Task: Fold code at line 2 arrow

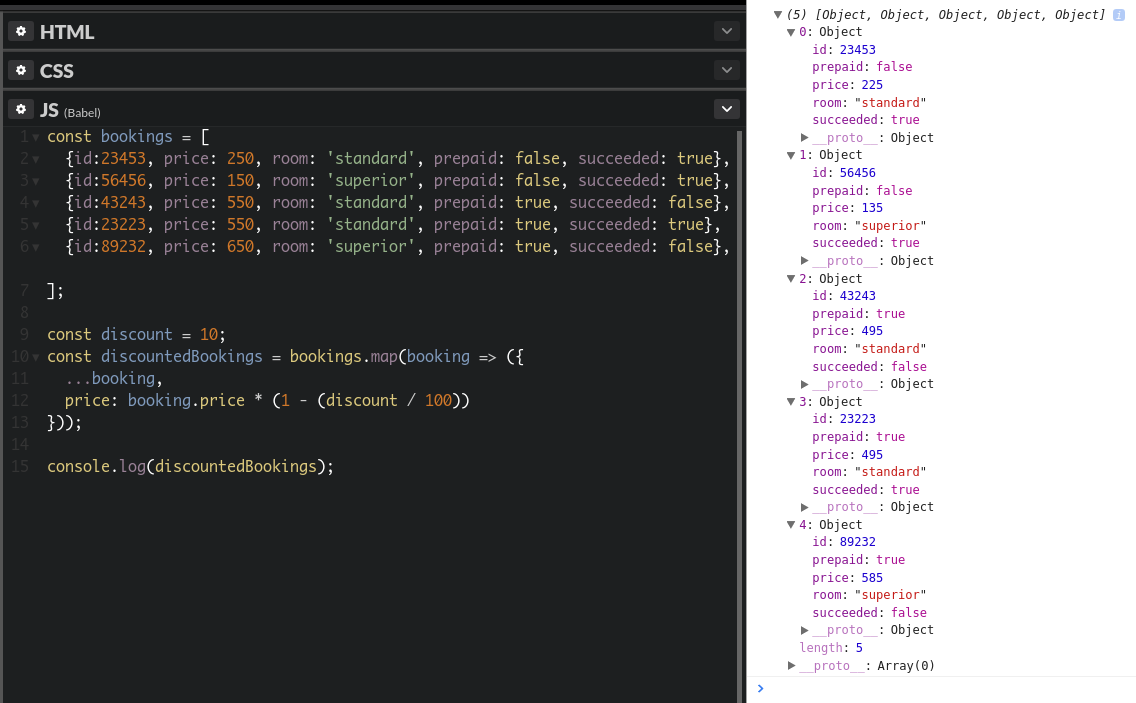Action: [36, 159]
